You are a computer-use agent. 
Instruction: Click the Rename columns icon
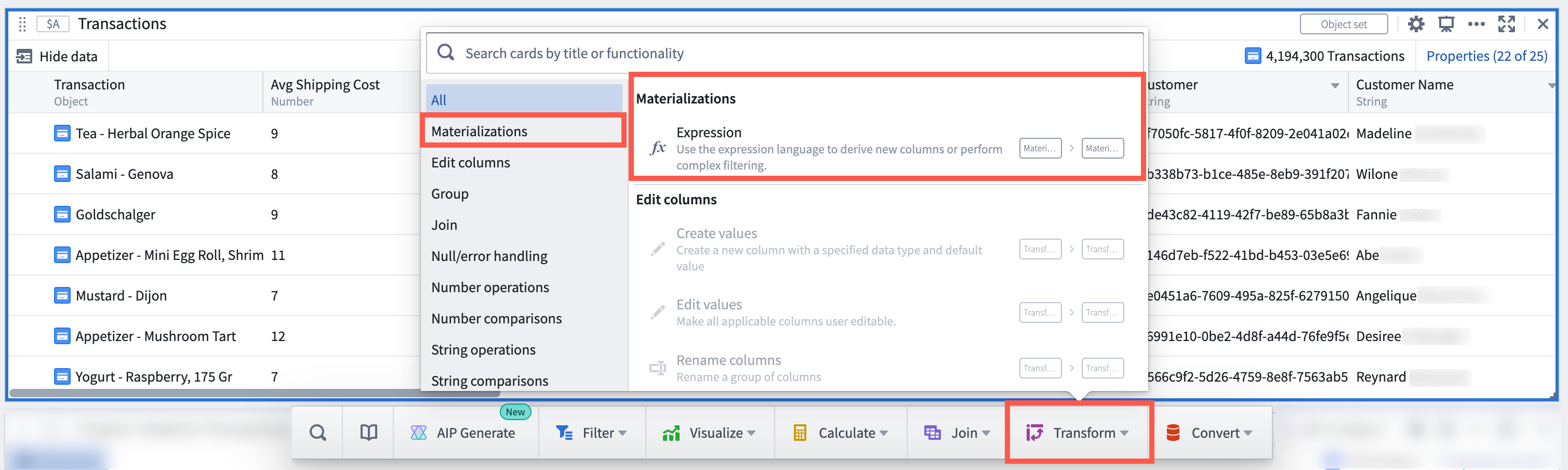657,368
